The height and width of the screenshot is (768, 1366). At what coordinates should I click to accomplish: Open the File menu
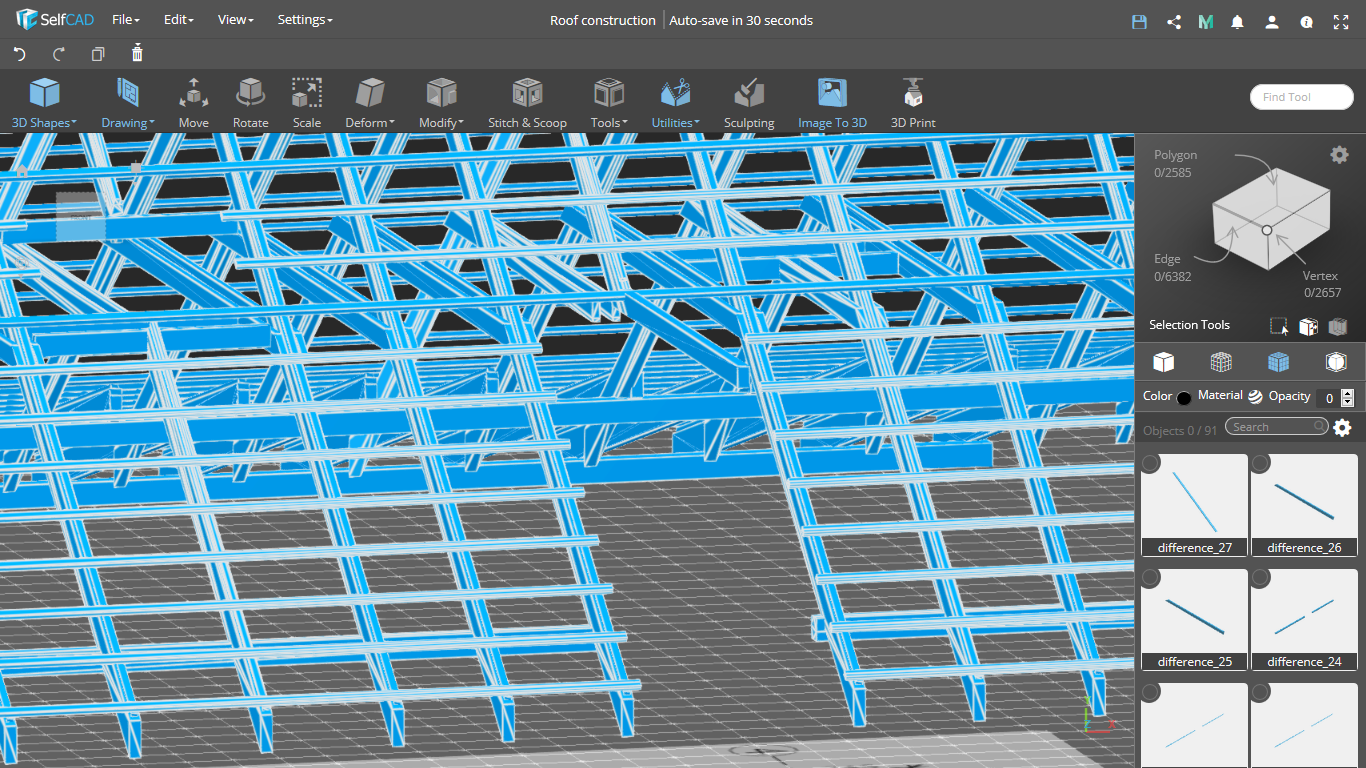point(126,20)
